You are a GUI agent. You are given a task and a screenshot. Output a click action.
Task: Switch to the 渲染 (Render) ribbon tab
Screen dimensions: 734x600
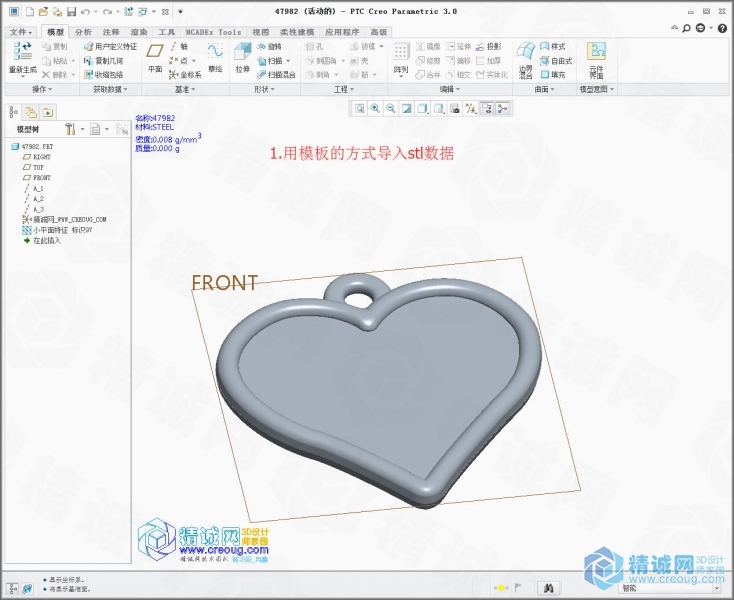(139, 32)
